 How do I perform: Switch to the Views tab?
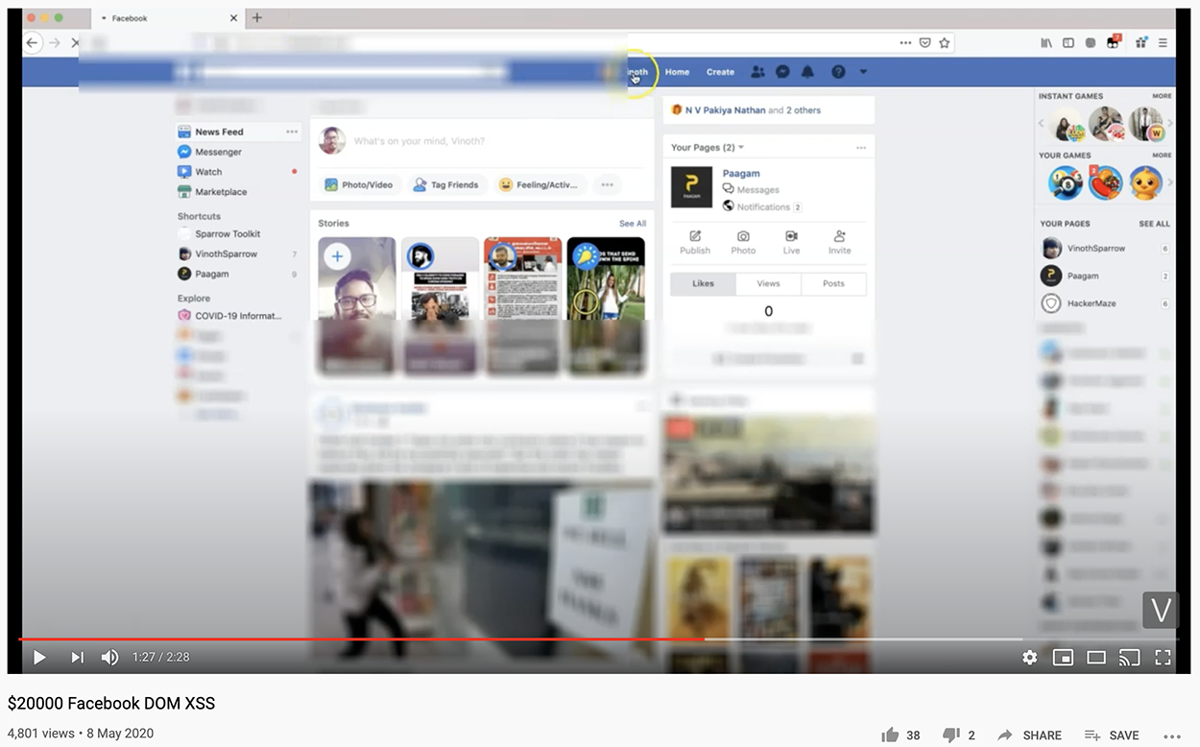(x=768, y=284)
